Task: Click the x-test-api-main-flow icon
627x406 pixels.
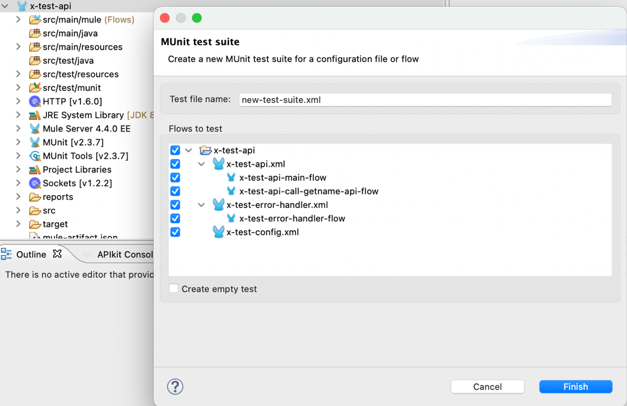Action: tap(231, 178)
